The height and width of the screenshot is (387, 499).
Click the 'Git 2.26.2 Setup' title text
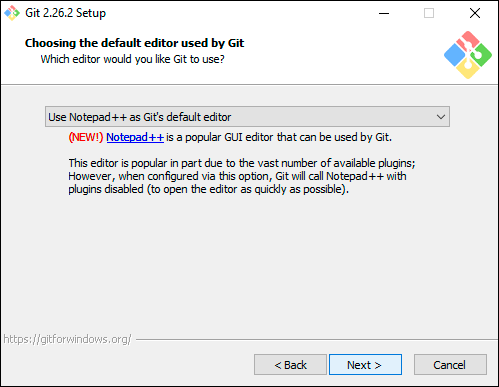click(66, 13)
